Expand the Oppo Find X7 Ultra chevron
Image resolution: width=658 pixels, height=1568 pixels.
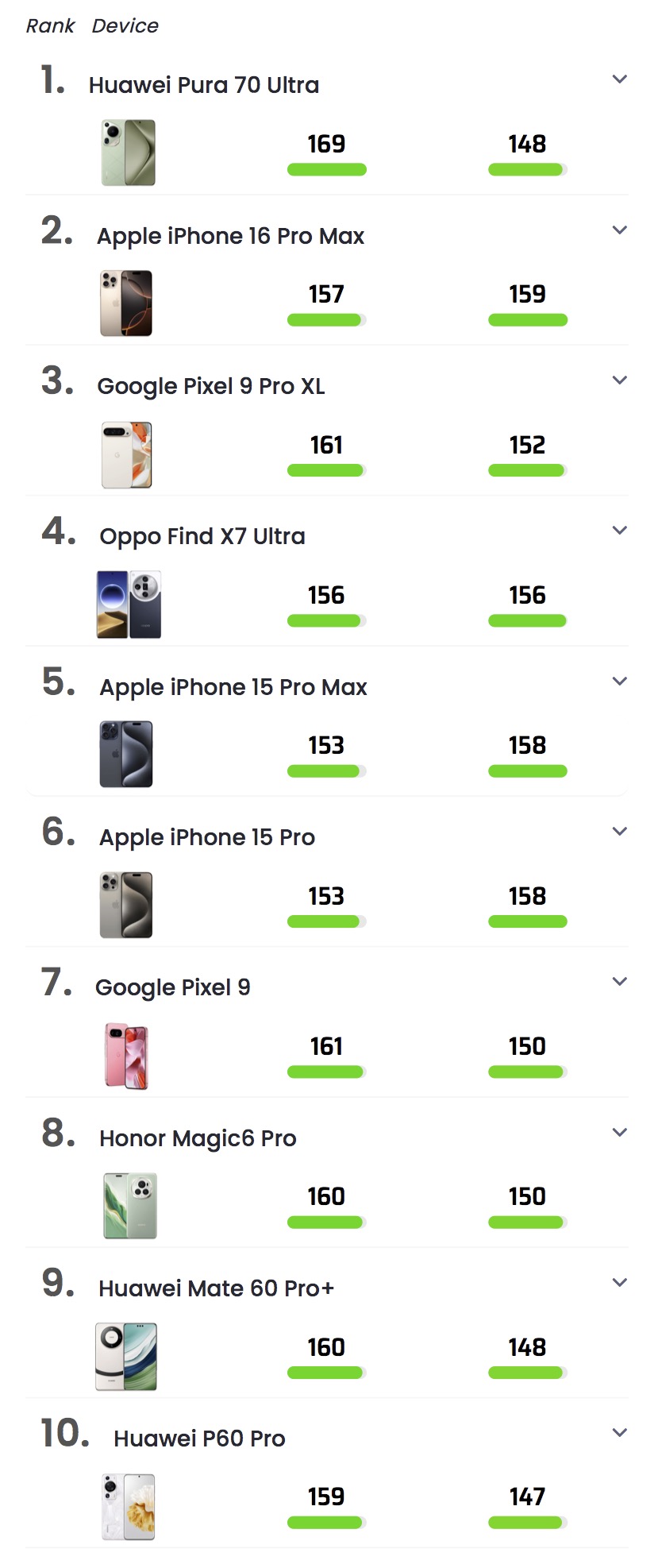(x=620, y=530)
